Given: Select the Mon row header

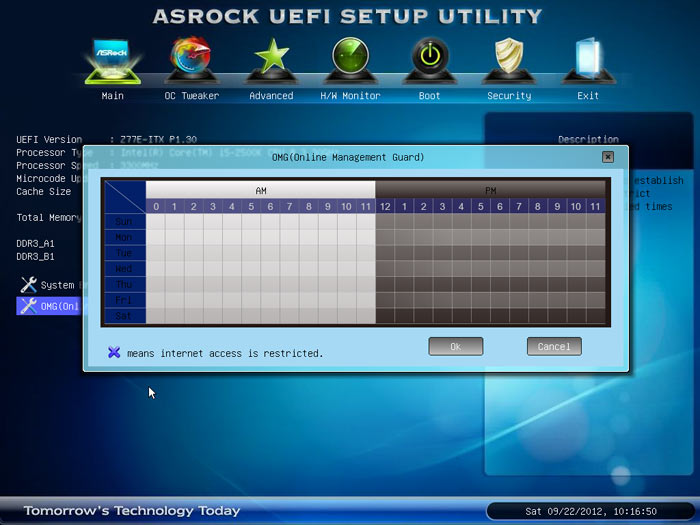Looking at the screenshot, I should [125, 238].
